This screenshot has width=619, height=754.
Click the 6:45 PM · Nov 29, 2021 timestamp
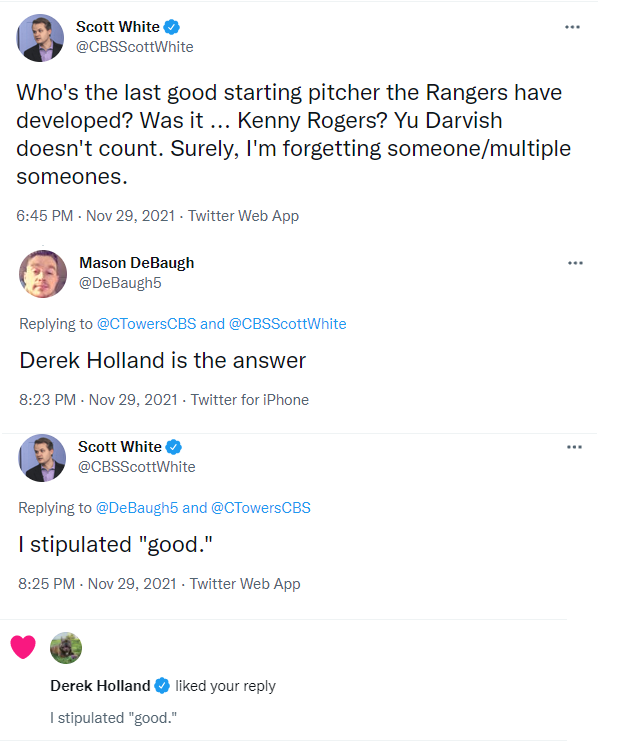click(96, 216)
